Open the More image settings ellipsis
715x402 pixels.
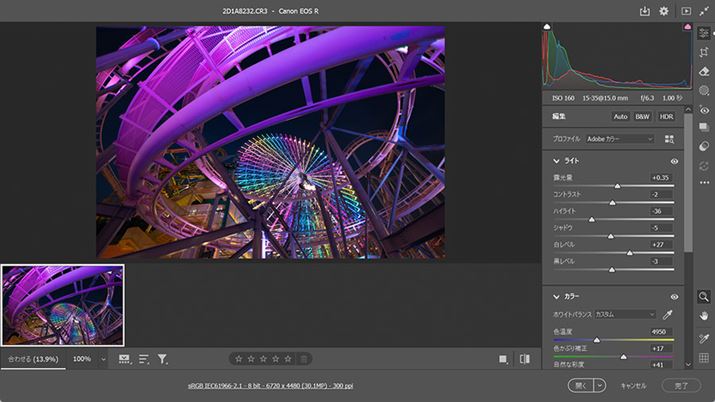(x=704, y=182)
